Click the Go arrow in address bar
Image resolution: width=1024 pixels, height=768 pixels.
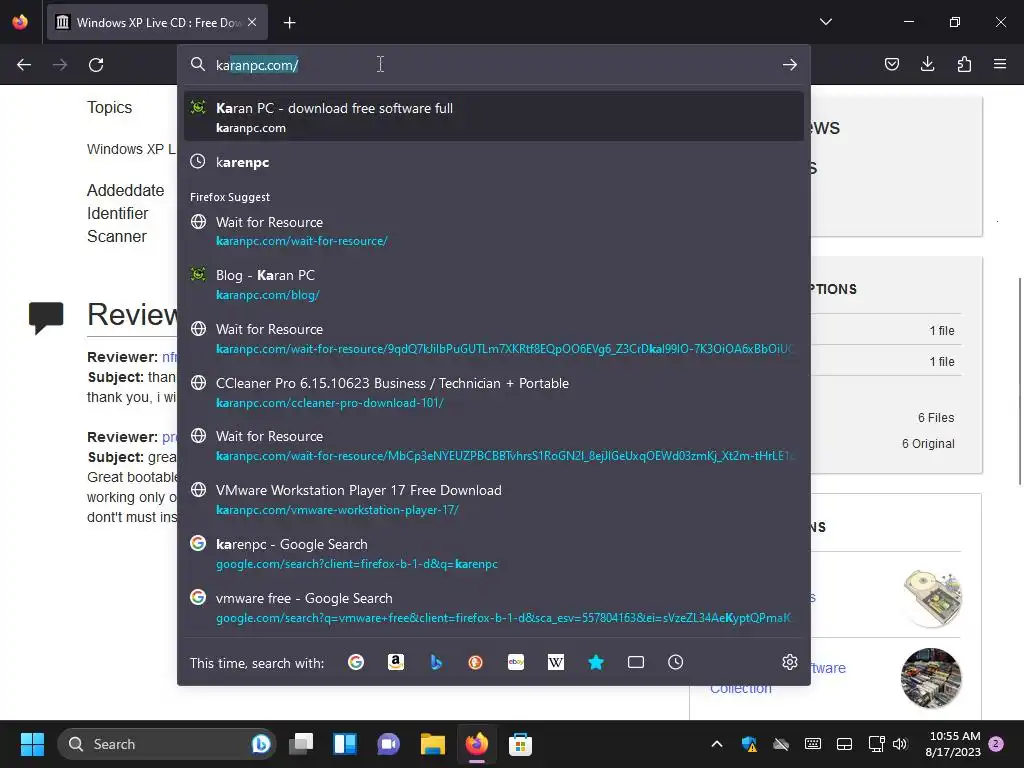click(x=790, y=65)
